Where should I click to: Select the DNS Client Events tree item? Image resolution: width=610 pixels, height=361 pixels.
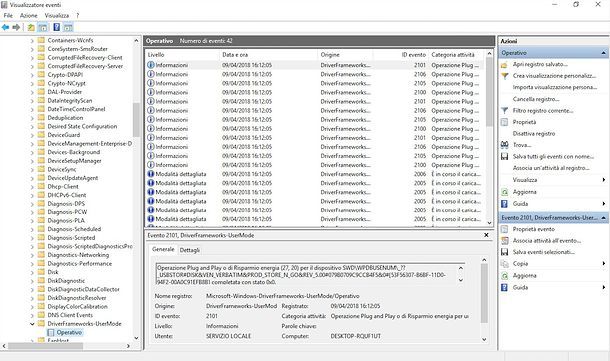point(70,315)
